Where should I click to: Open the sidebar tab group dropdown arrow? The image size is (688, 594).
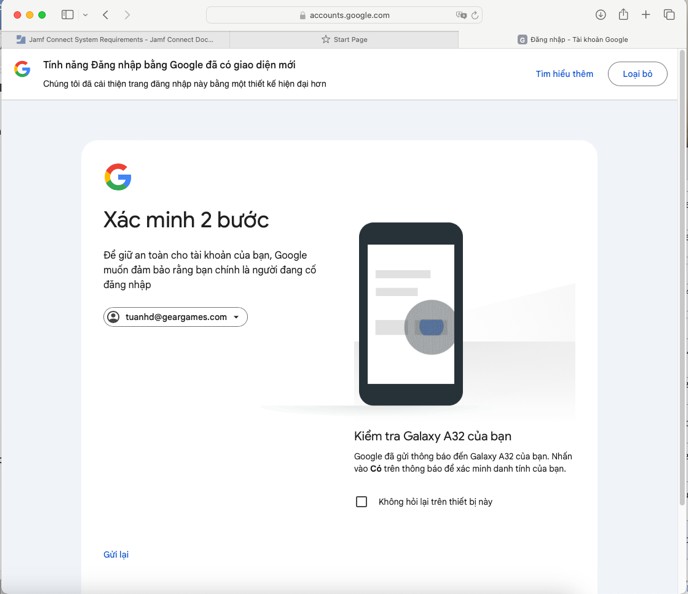[85, 15]
